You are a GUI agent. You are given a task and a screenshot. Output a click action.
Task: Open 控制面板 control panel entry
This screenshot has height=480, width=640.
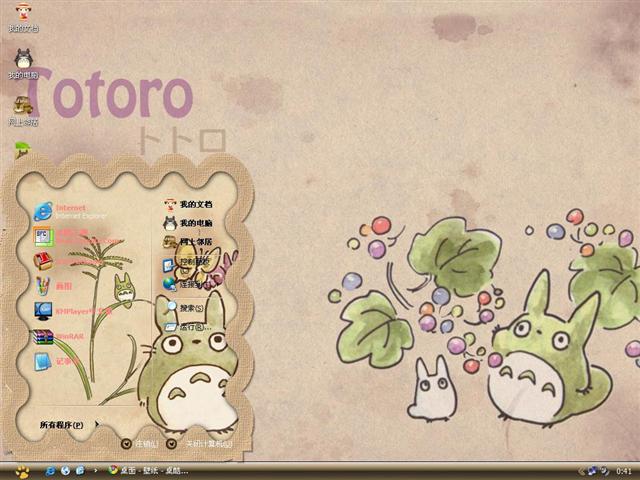tap(186, 263)
